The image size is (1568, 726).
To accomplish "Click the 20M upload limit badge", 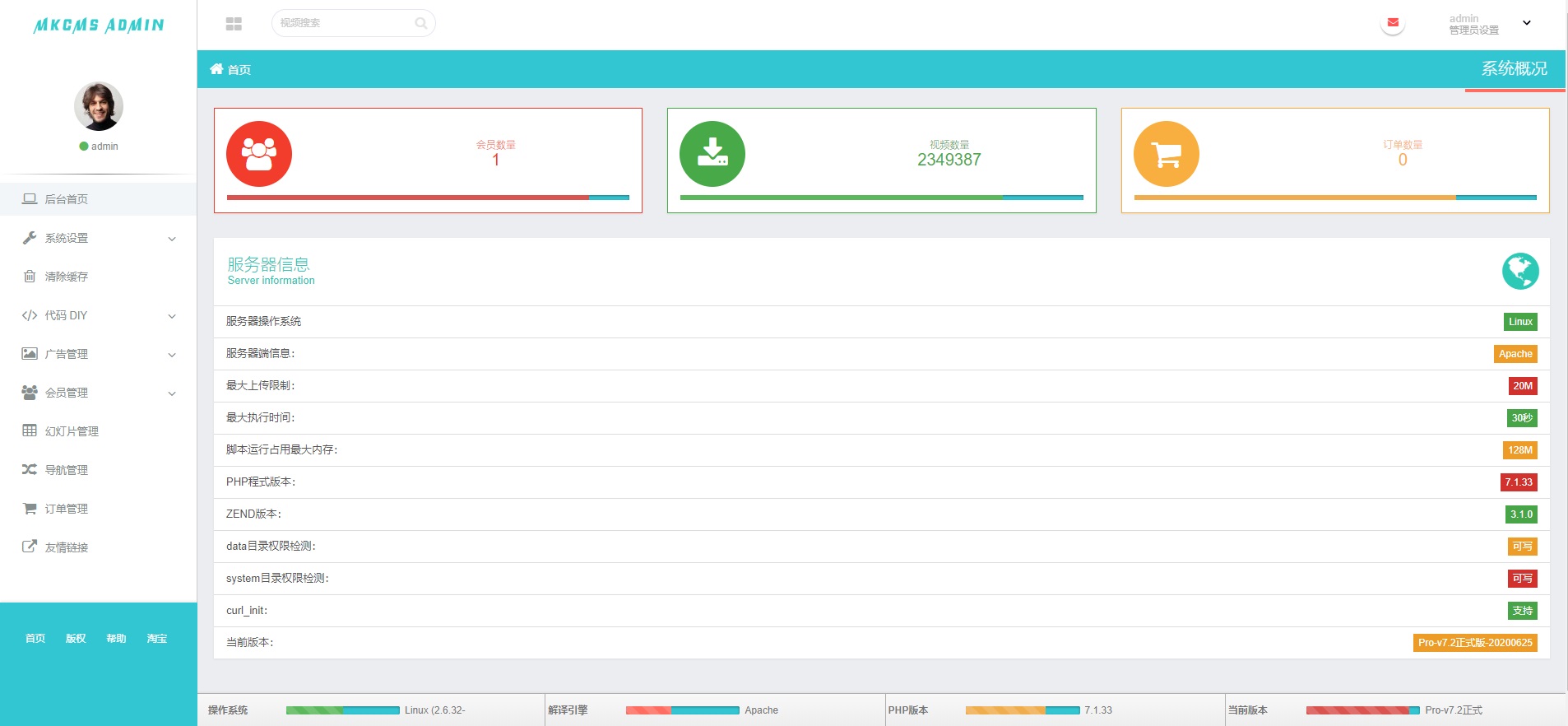I will (x=1523, y=386).
